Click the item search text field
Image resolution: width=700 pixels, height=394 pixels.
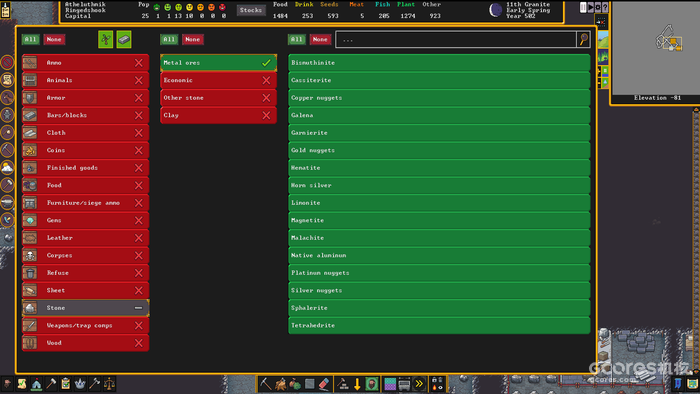click(456, 39)
